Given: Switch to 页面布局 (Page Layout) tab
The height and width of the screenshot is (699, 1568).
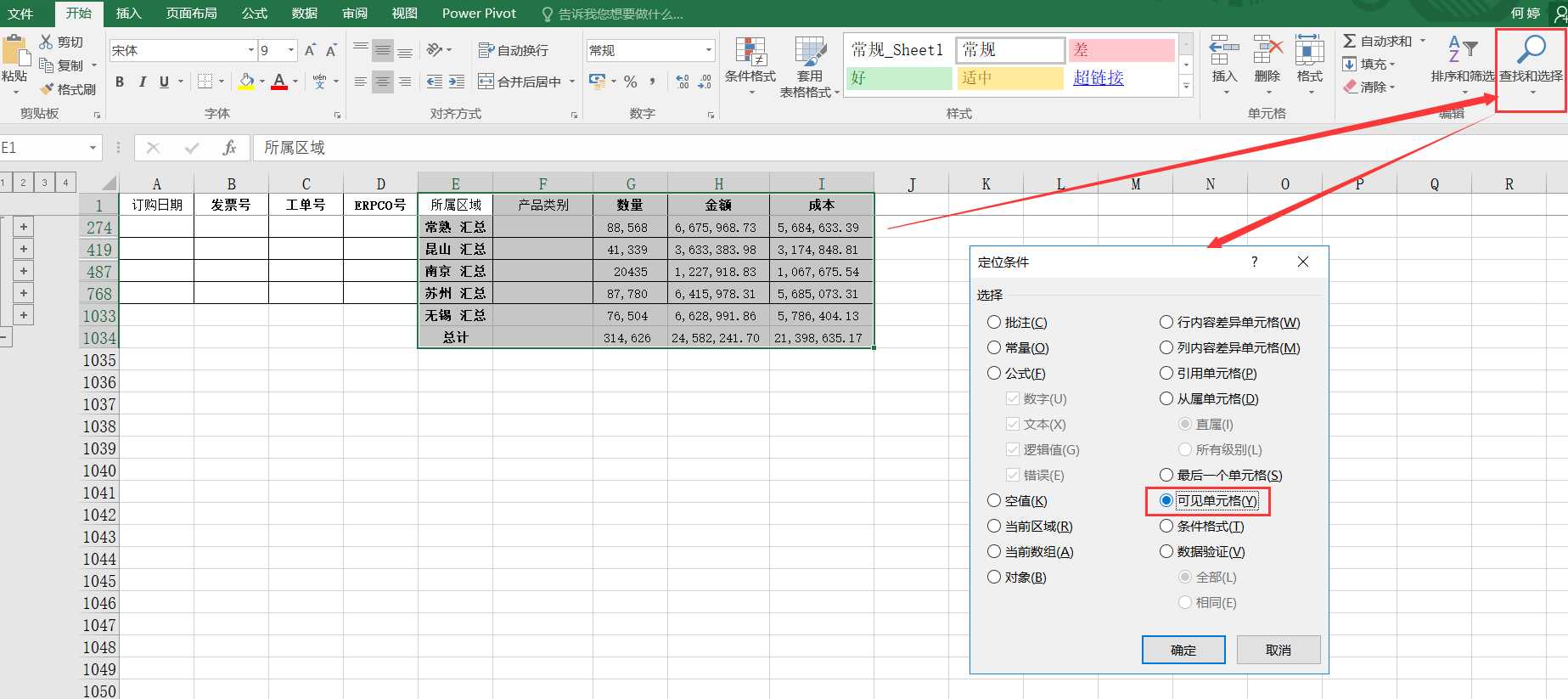Looking at the screenshot, I should tap(191, 14).
